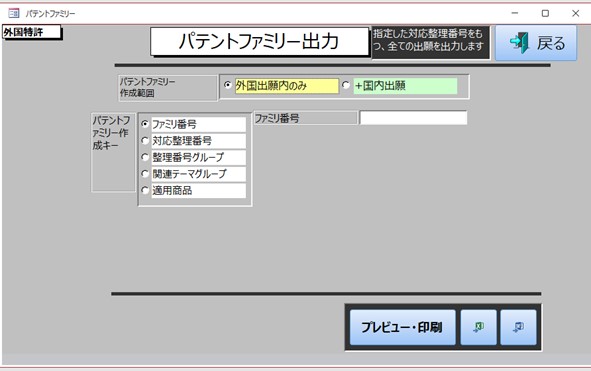Select the ファミリ番号 key radio button
The image size is (591, 371).
point(145,124)
